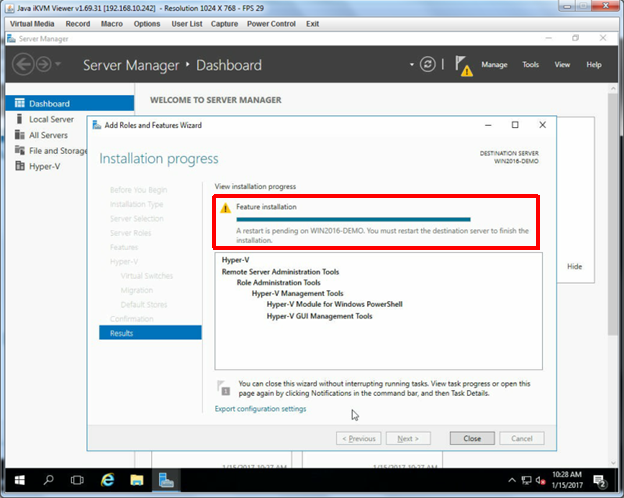The height and width of the screenshot is (498, 624).
Task: Open the Power Control menu
Action: click(x=271, y=24)
